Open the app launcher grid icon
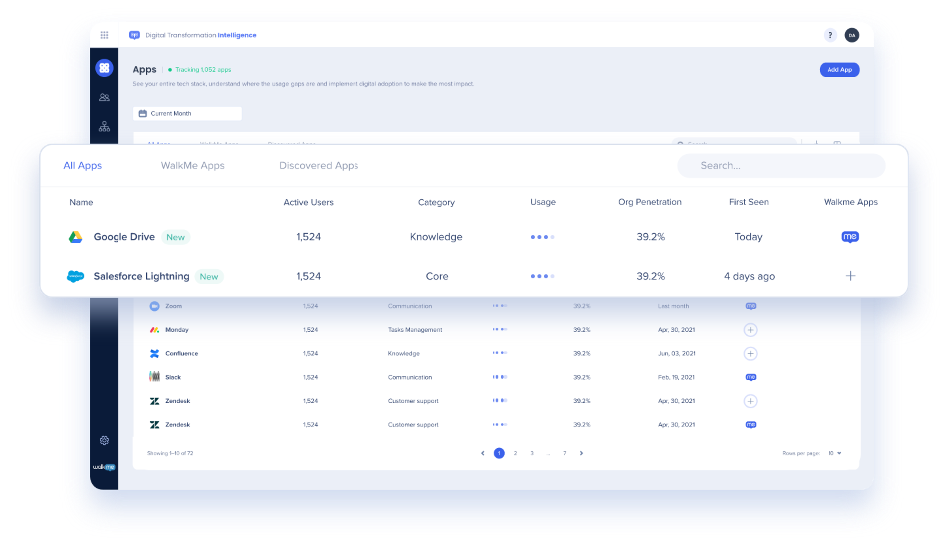This screenshot has width=948, height=546. (105, 35)
